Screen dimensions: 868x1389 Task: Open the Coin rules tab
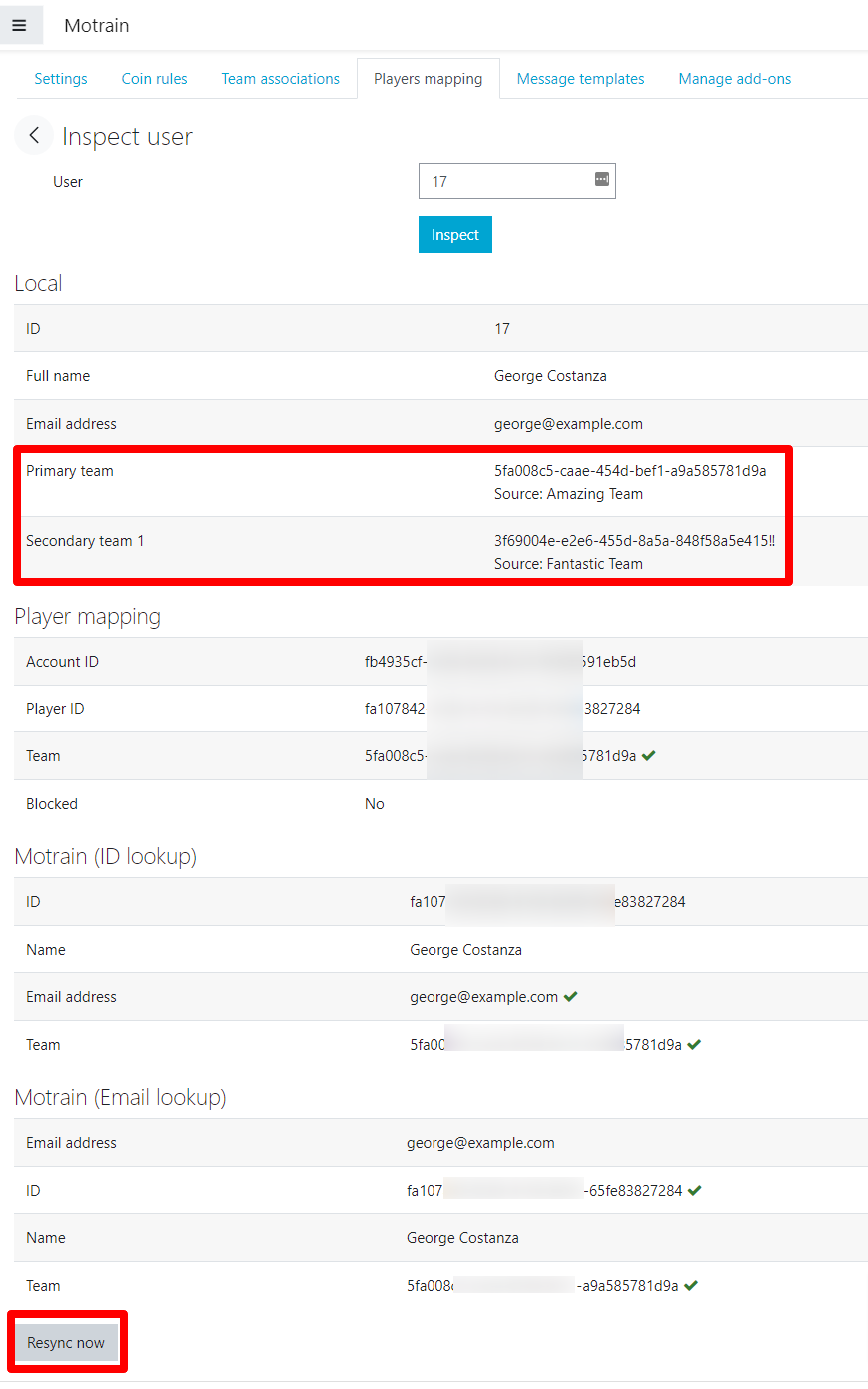point(155,79)
